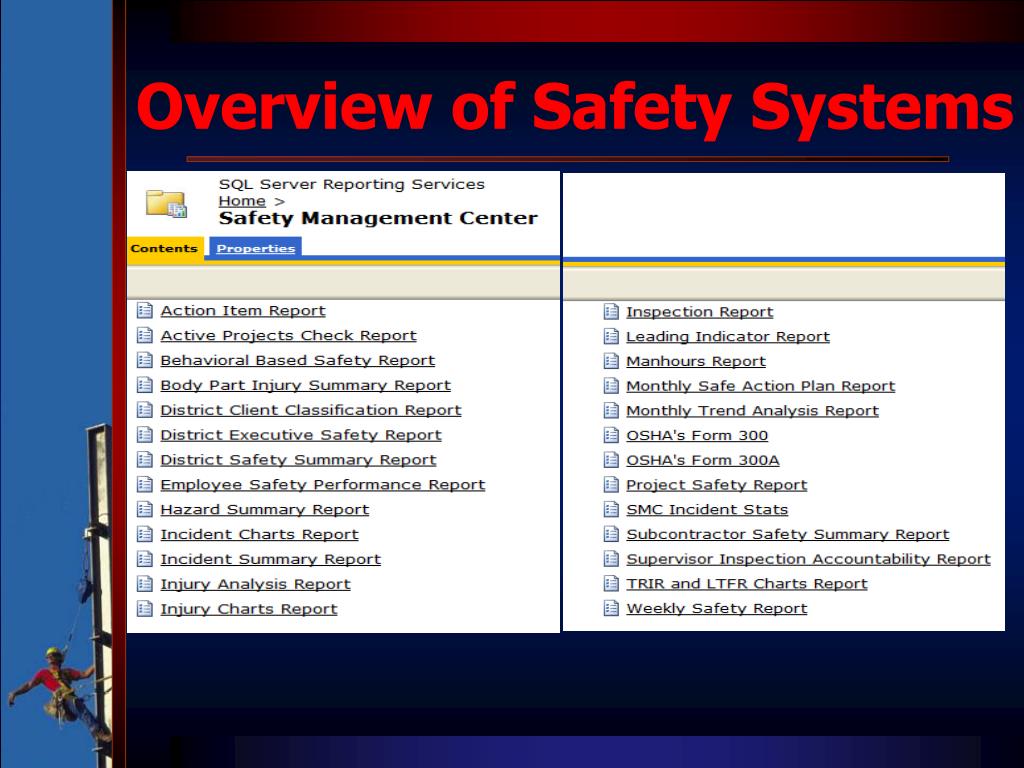The width and height of the screenshot is (1024, 768).
Task: Click report icon next to Manhours Report
Action: pos(611,362)
